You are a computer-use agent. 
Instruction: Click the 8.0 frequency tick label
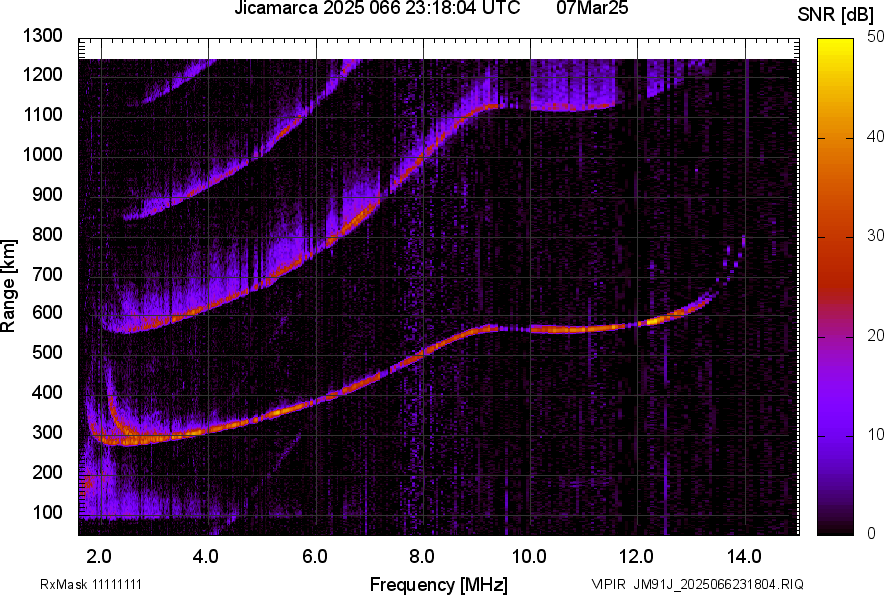point(422,557)
